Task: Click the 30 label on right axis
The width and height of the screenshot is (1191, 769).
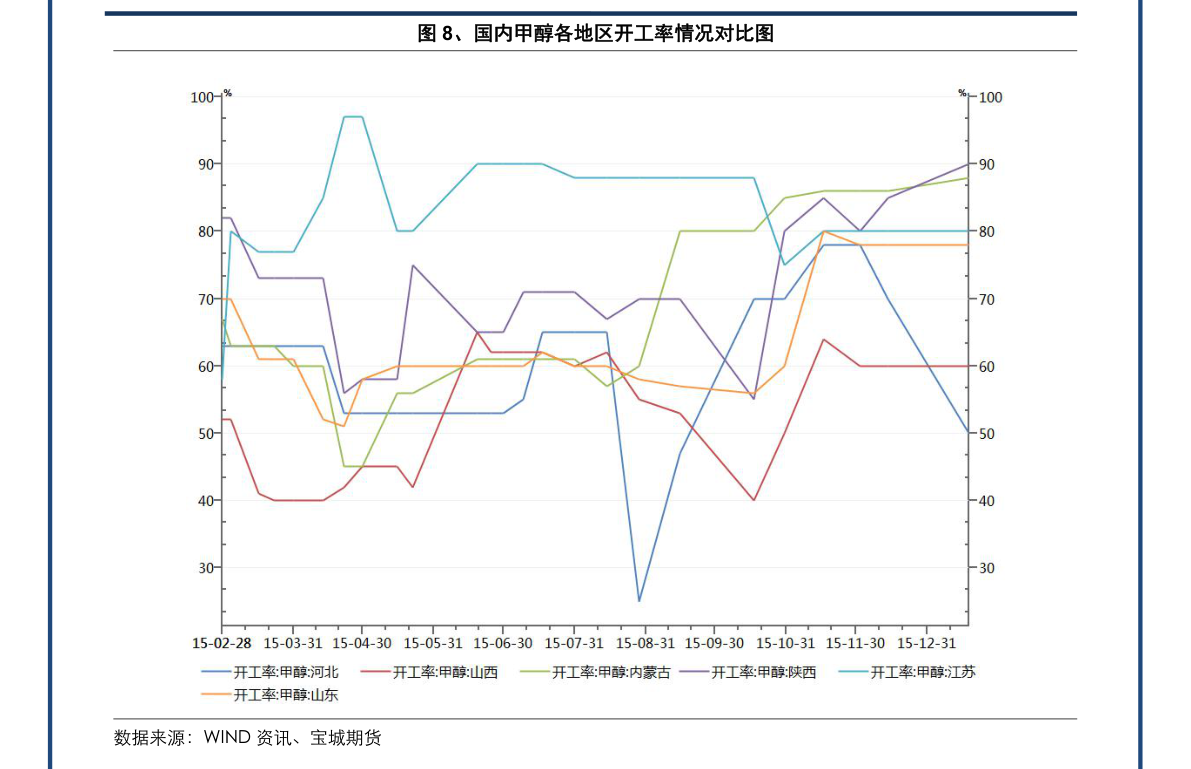Action: tap(988, 568)
